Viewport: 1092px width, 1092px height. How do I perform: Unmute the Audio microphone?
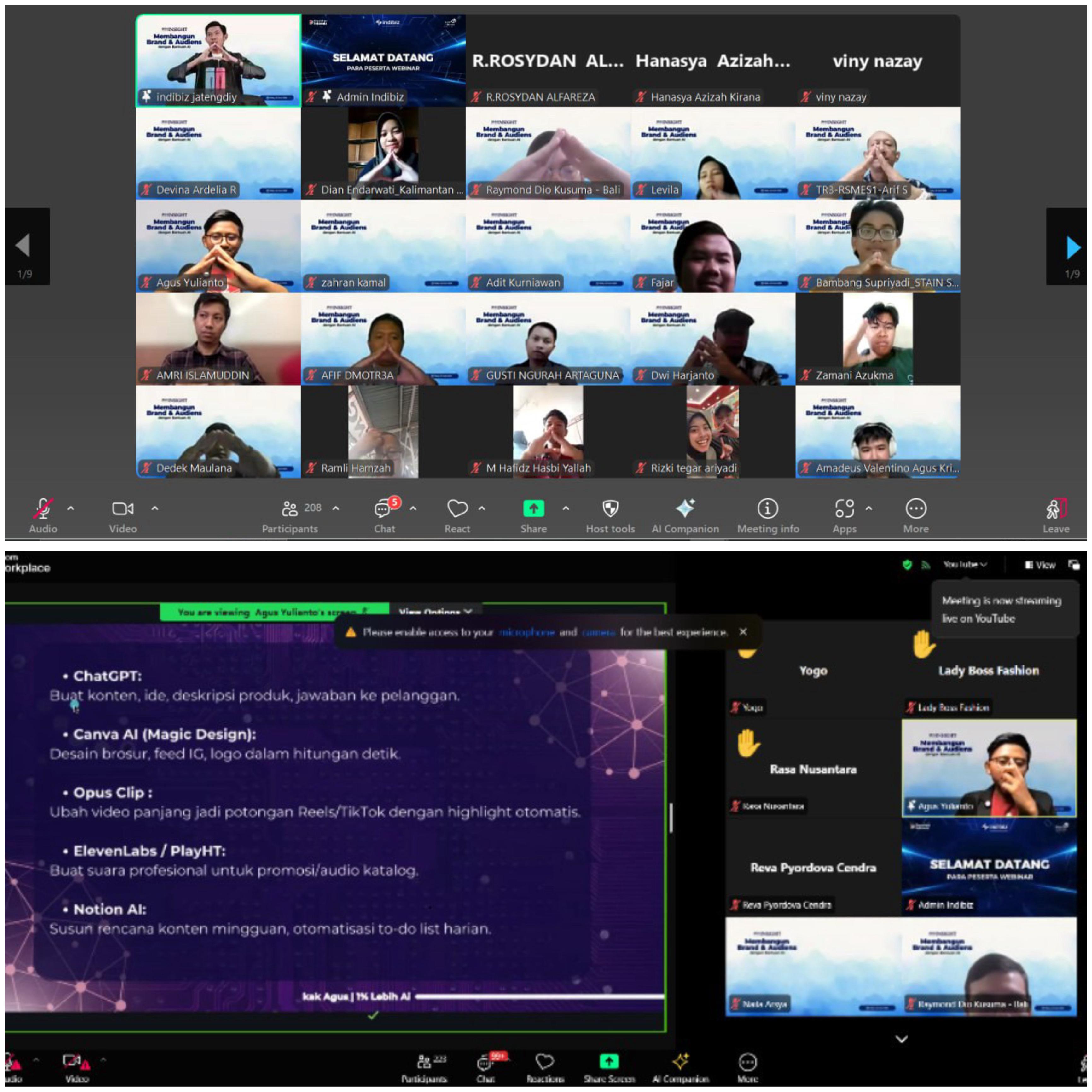click(x=43, y=509)
